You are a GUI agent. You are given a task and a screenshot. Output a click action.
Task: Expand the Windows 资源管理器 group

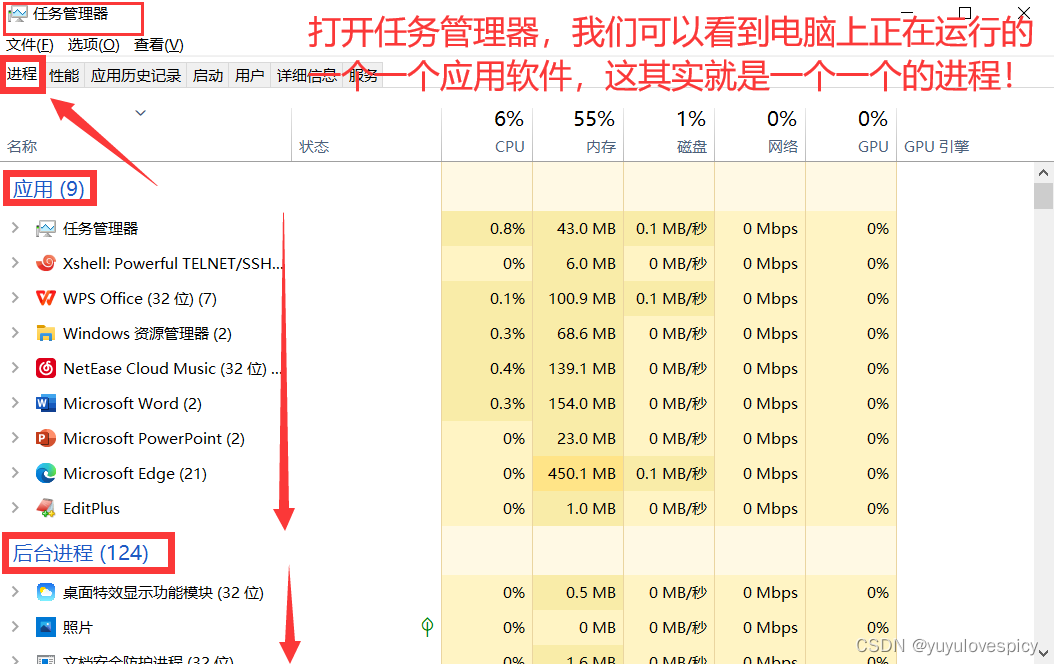(15, 334)
